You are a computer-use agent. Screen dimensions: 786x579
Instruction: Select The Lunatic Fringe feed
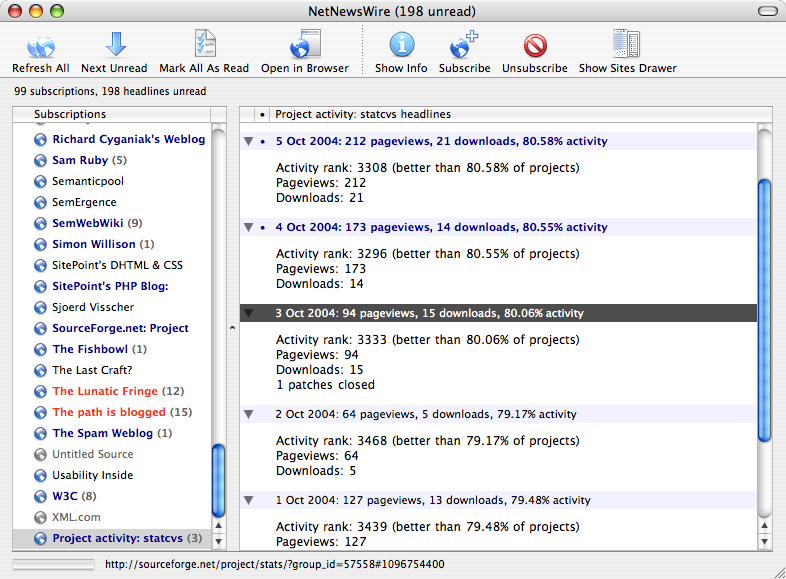point(104,391)
